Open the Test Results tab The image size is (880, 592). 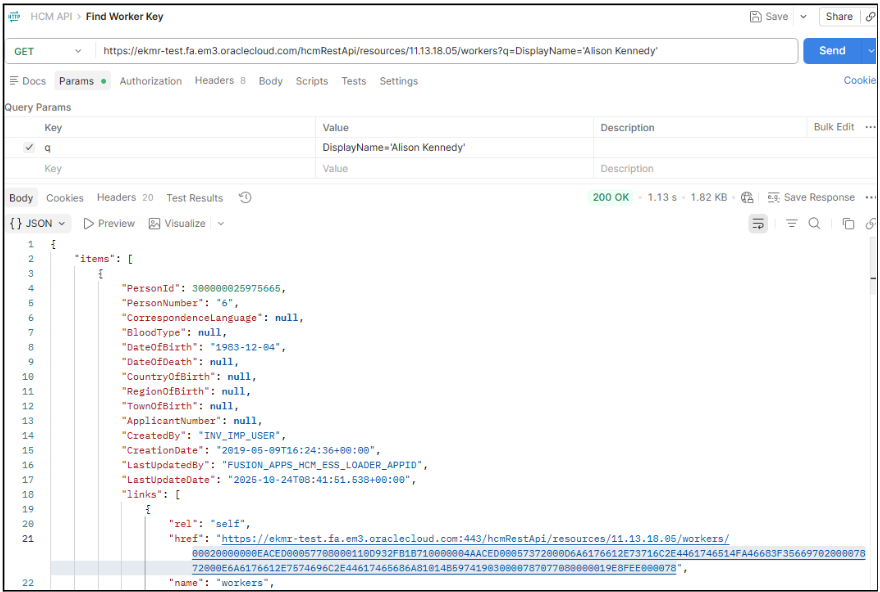(x=194, y=198)
